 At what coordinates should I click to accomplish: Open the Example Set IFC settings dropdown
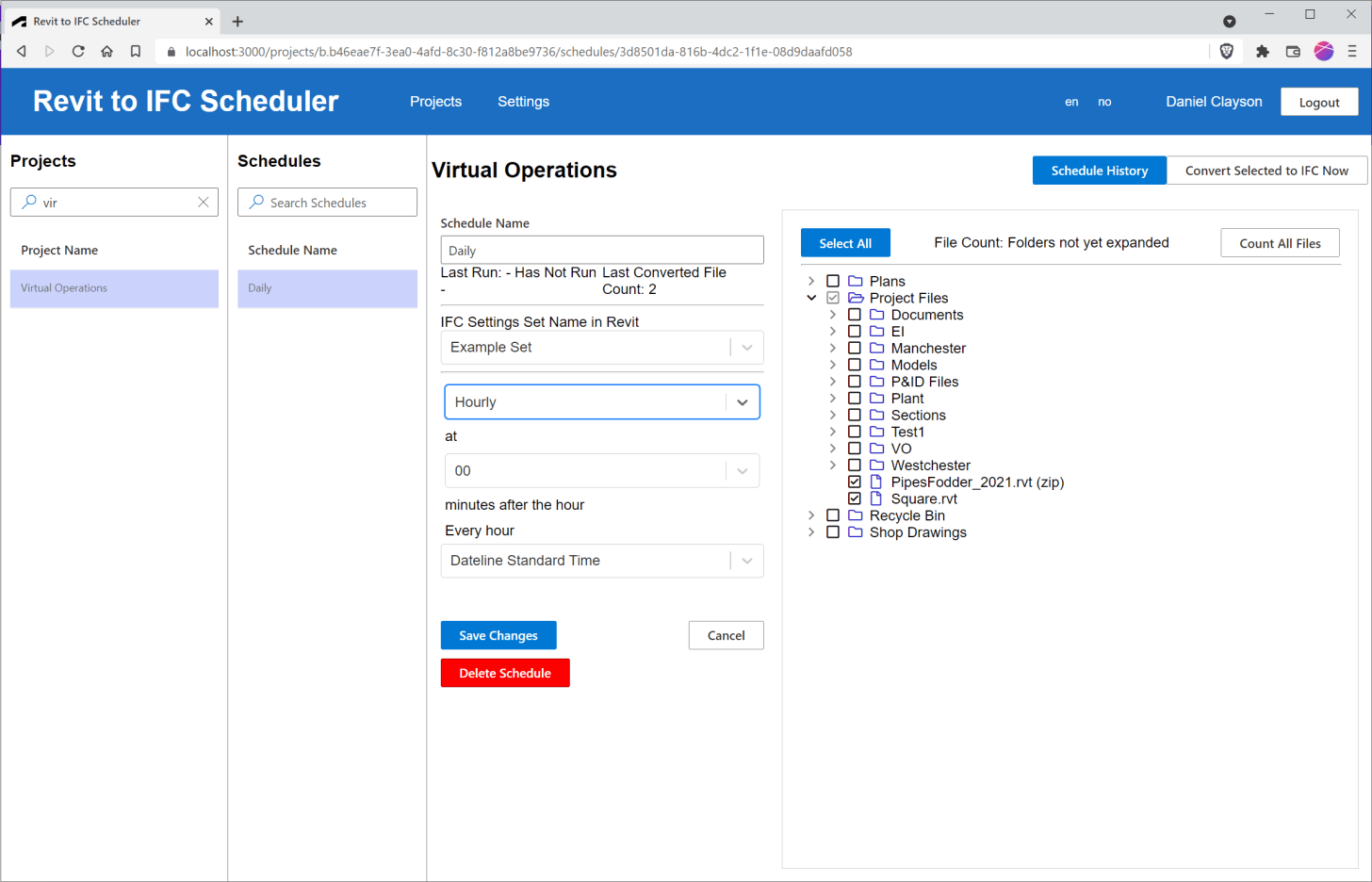(x=602, y=348)
